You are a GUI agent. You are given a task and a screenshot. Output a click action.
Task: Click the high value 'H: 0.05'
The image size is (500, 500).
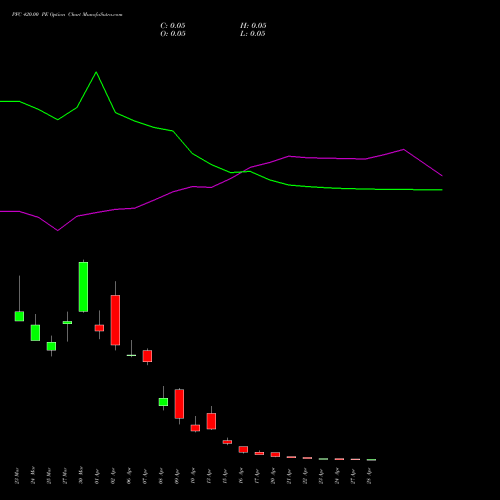[253, 26]
